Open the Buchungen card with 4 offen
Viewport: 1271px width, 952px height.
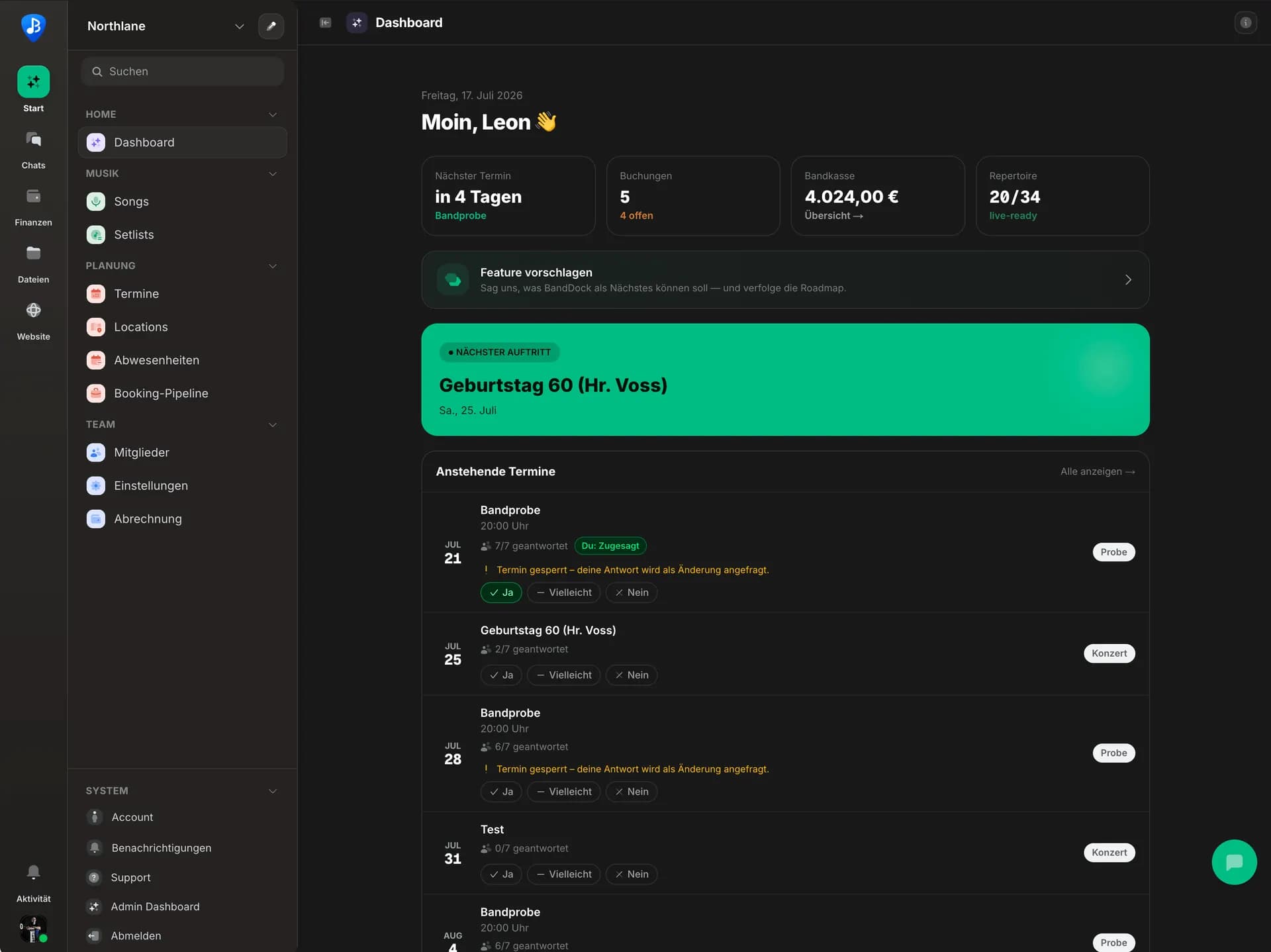(x=692, y=195)
